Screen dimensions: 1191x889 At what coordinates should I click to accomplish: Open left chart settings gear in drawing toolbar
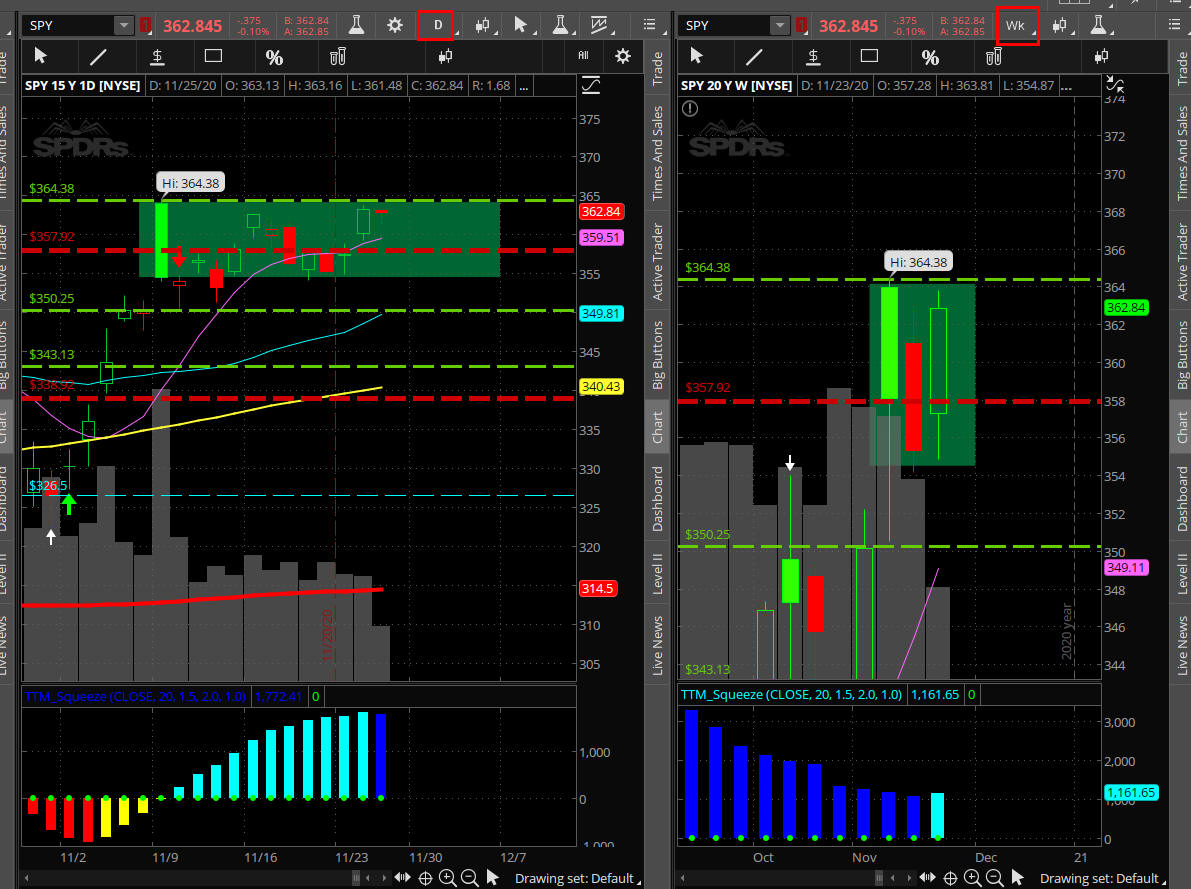tap(624, 56)
